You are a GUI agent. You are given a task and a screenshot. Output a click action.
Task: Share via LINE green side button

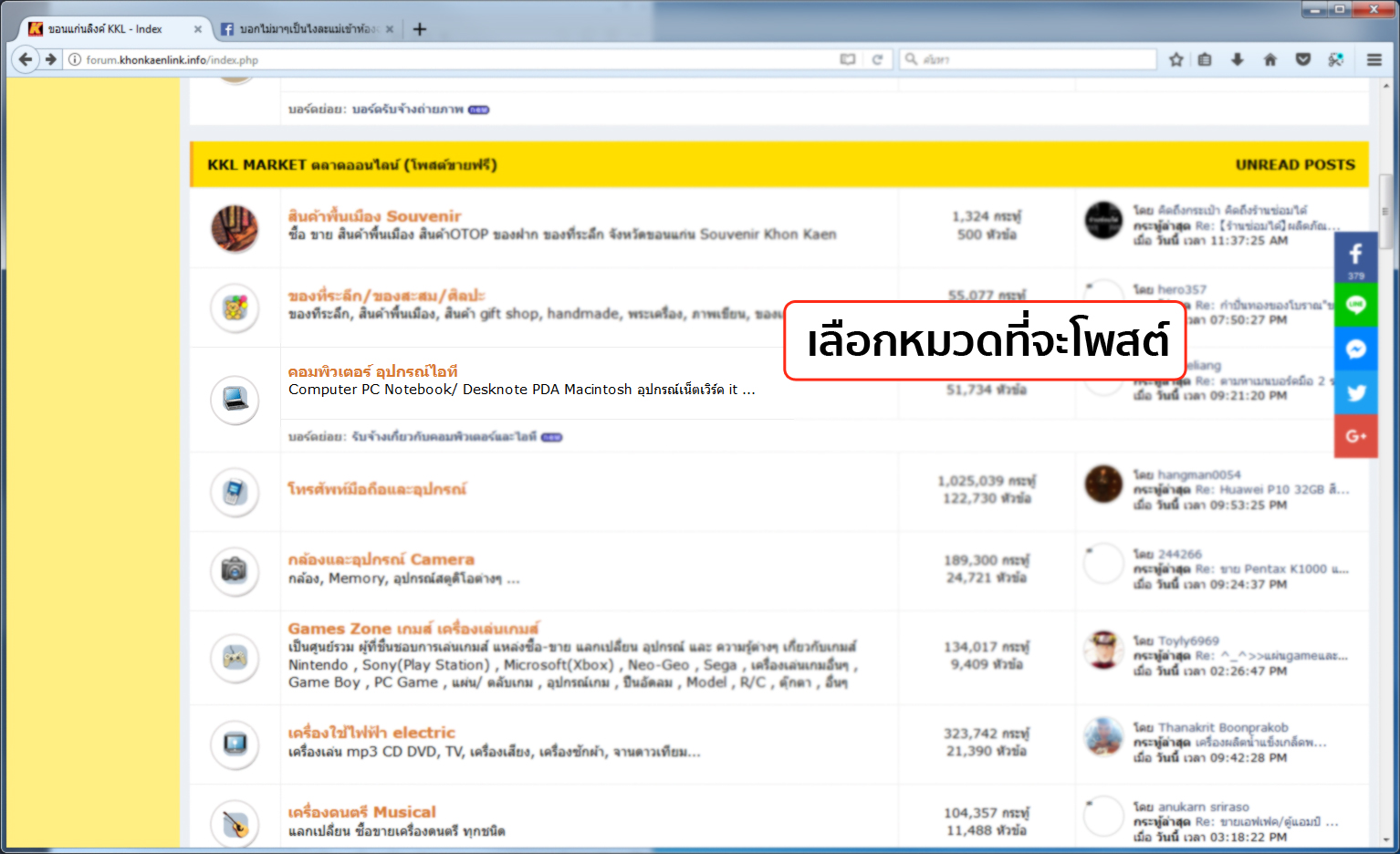(x=1356, y=305)
